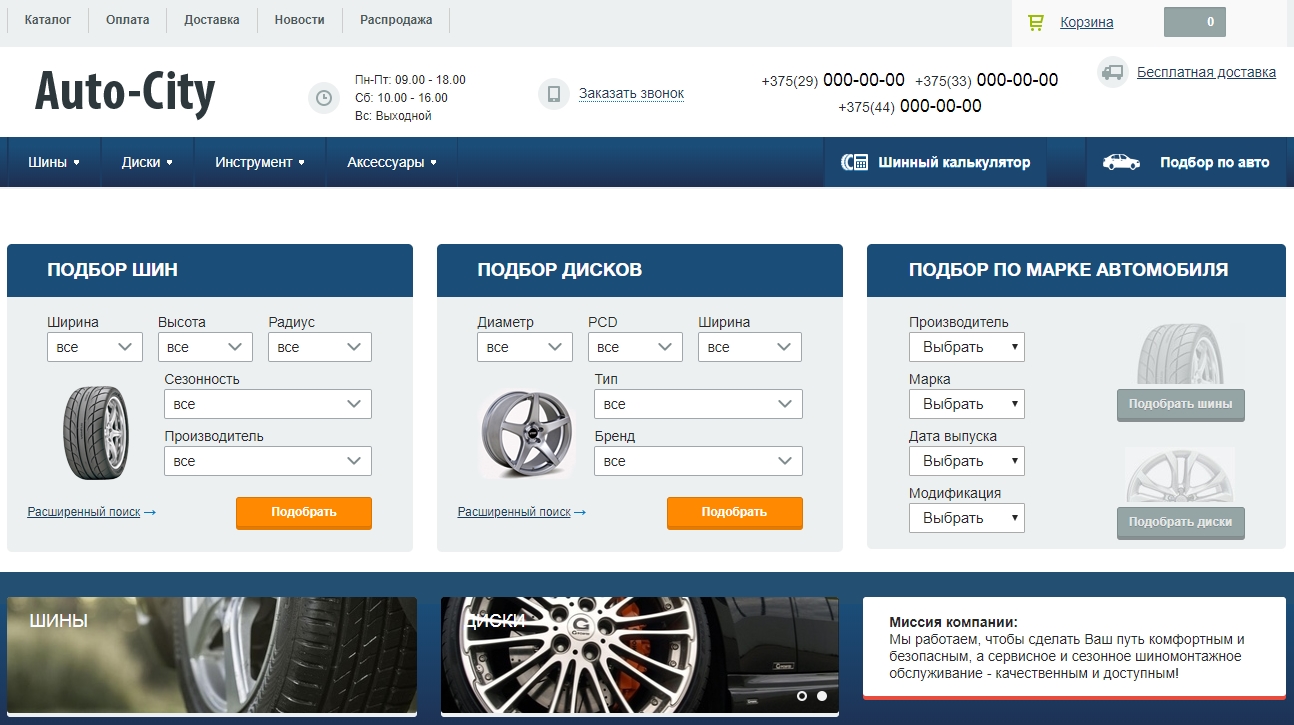Image resolution: width=1294 pixels, height=725 pixels.
Task: Click the +375(44) phone number
Action: 910,106
